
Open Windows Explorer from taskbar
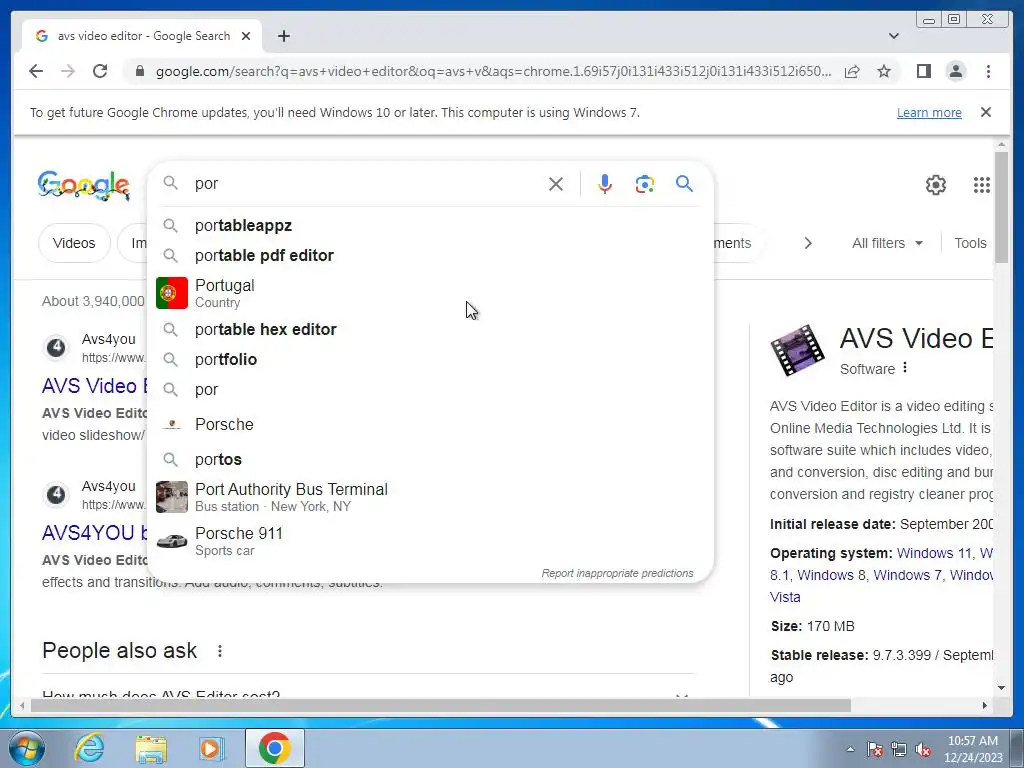(151, 748)
